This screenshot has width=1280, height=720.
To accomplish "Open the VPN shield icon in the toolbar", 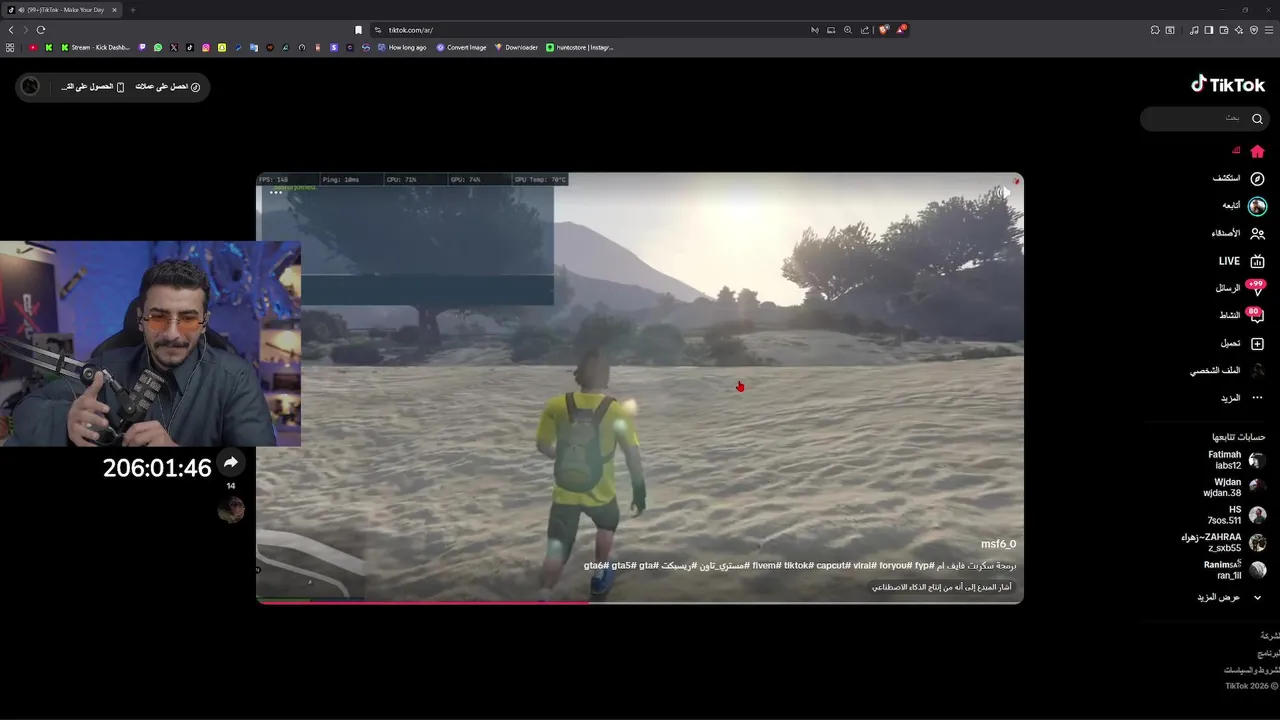I will click(1254, 30).
